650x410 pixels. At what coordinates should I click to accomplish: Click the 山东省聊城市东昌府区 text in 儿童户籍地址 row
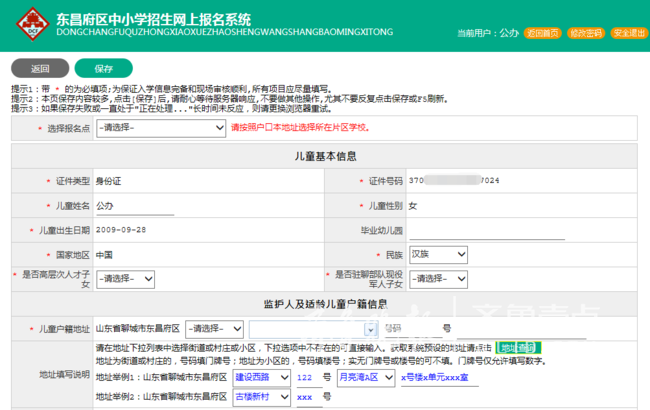tap(138, 329)
